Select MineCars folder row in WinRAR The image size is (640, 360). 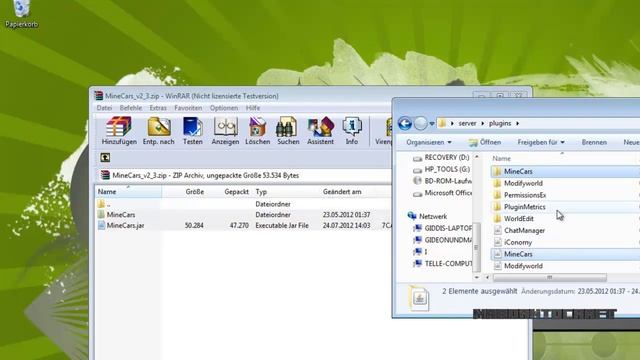coord(242,214)
